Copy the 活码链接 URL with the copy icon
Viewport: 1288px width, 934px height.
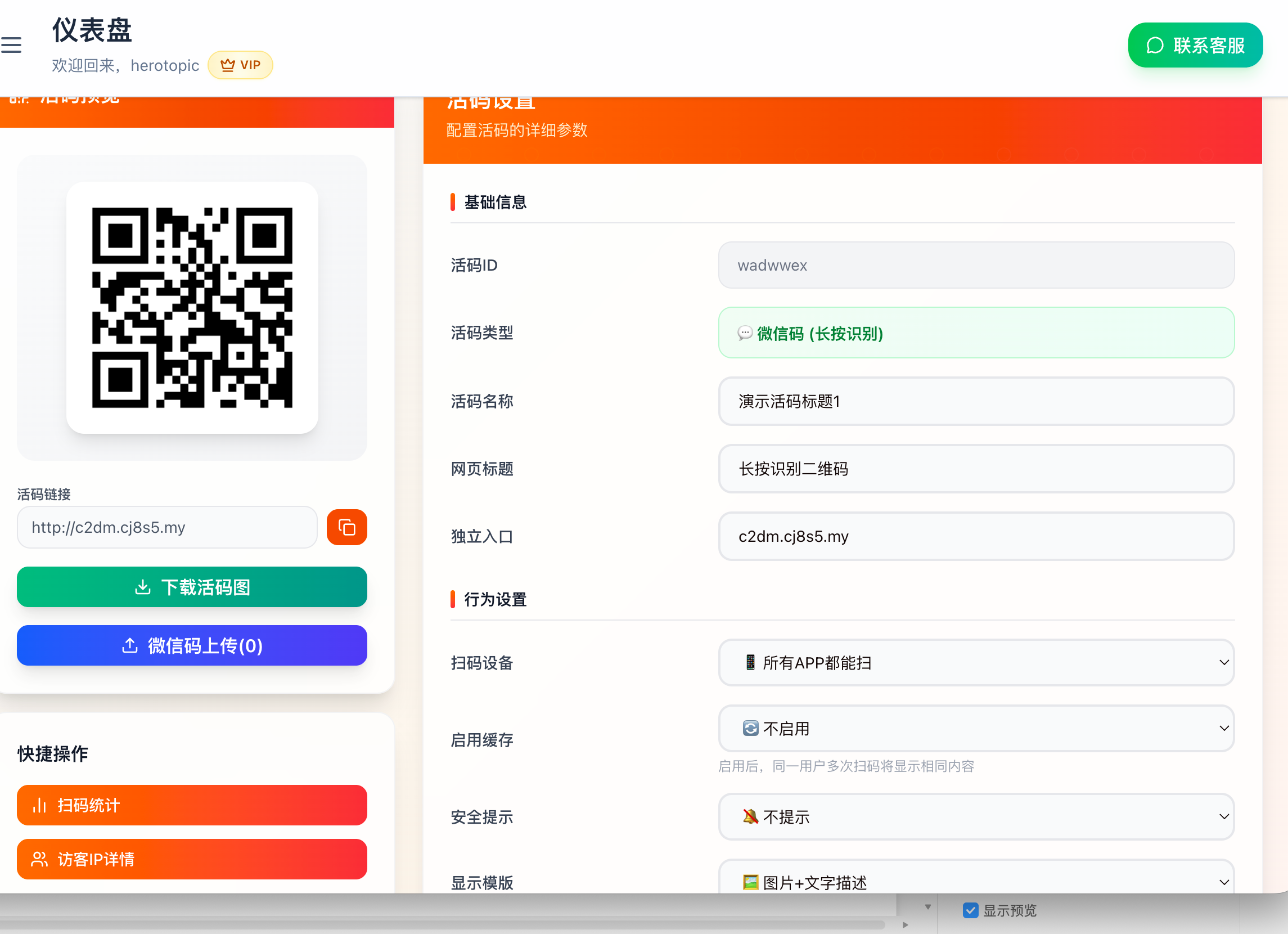point(346,527)
